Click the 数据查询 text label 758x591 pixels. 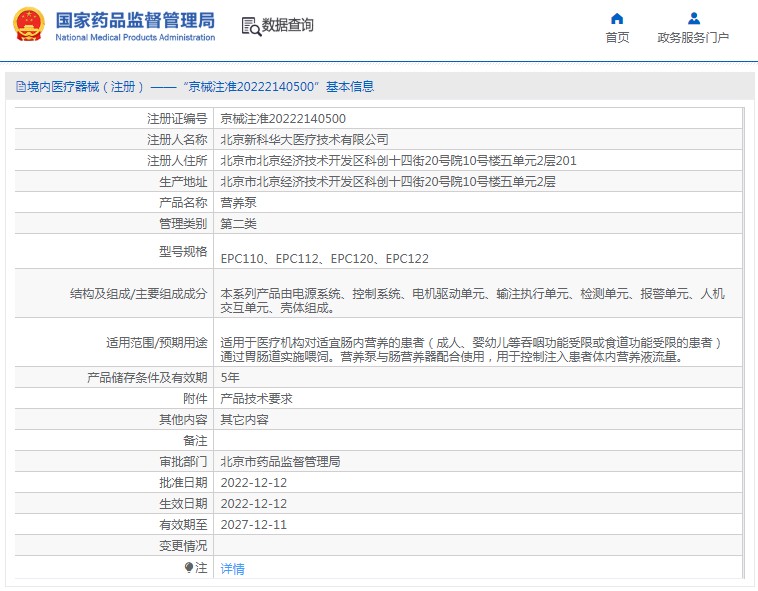pyautogui.click(x=288, y=25)
